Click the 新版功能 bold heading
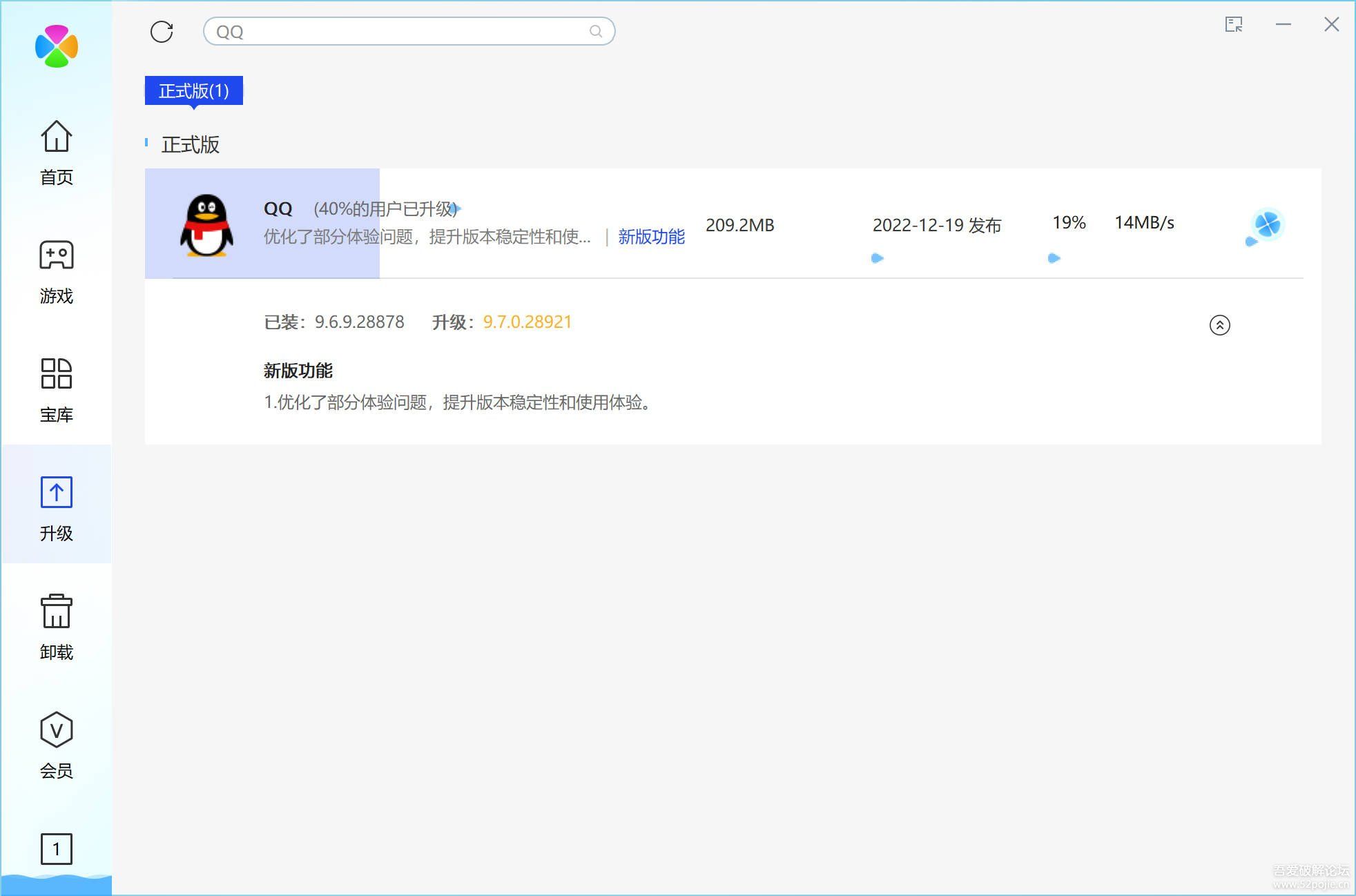This screenshot has height=896, width=1356. point(298,371)
